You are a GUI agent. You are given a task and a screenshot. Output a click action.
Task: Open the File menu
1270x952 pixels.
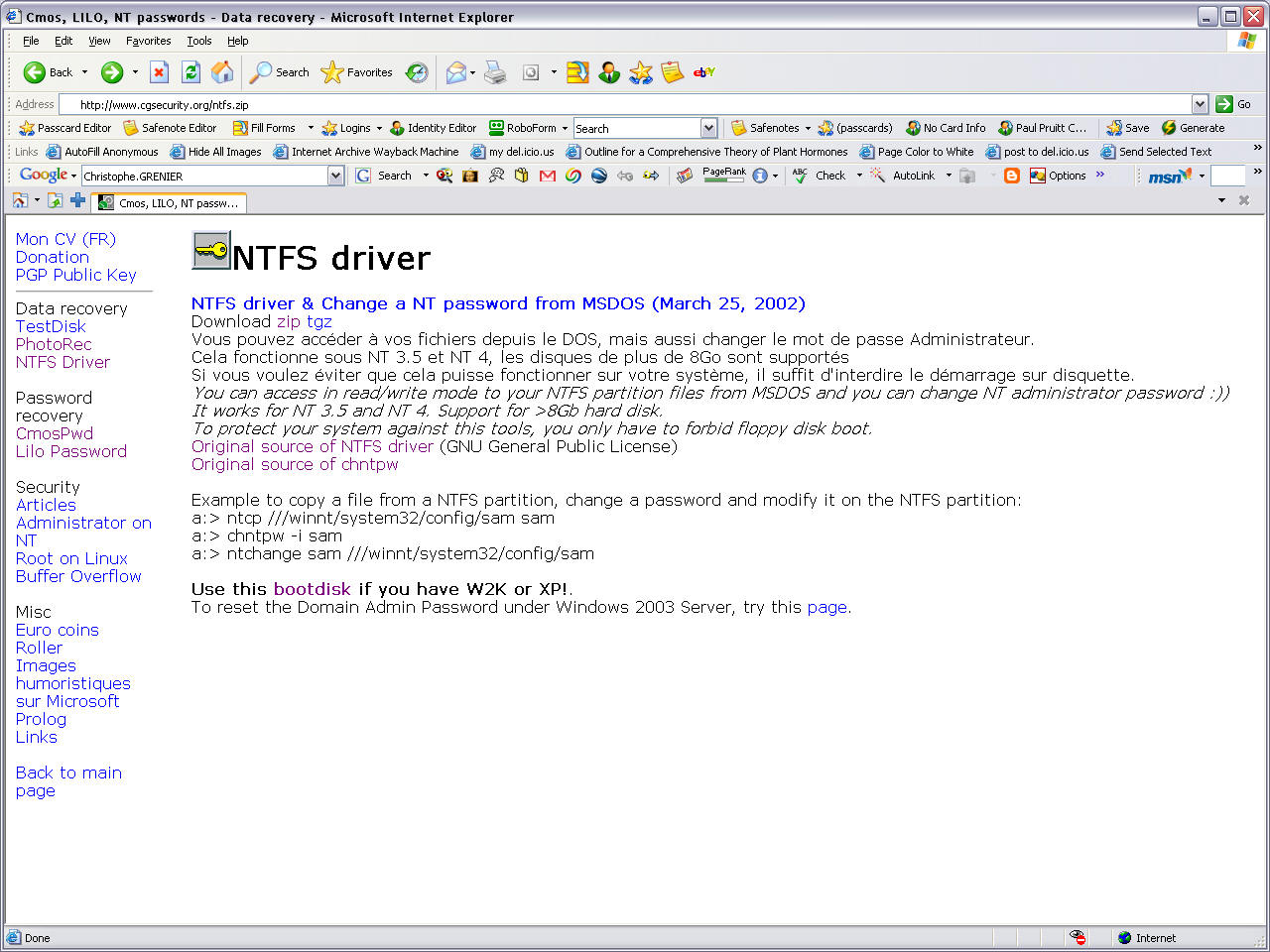point(31,41)
